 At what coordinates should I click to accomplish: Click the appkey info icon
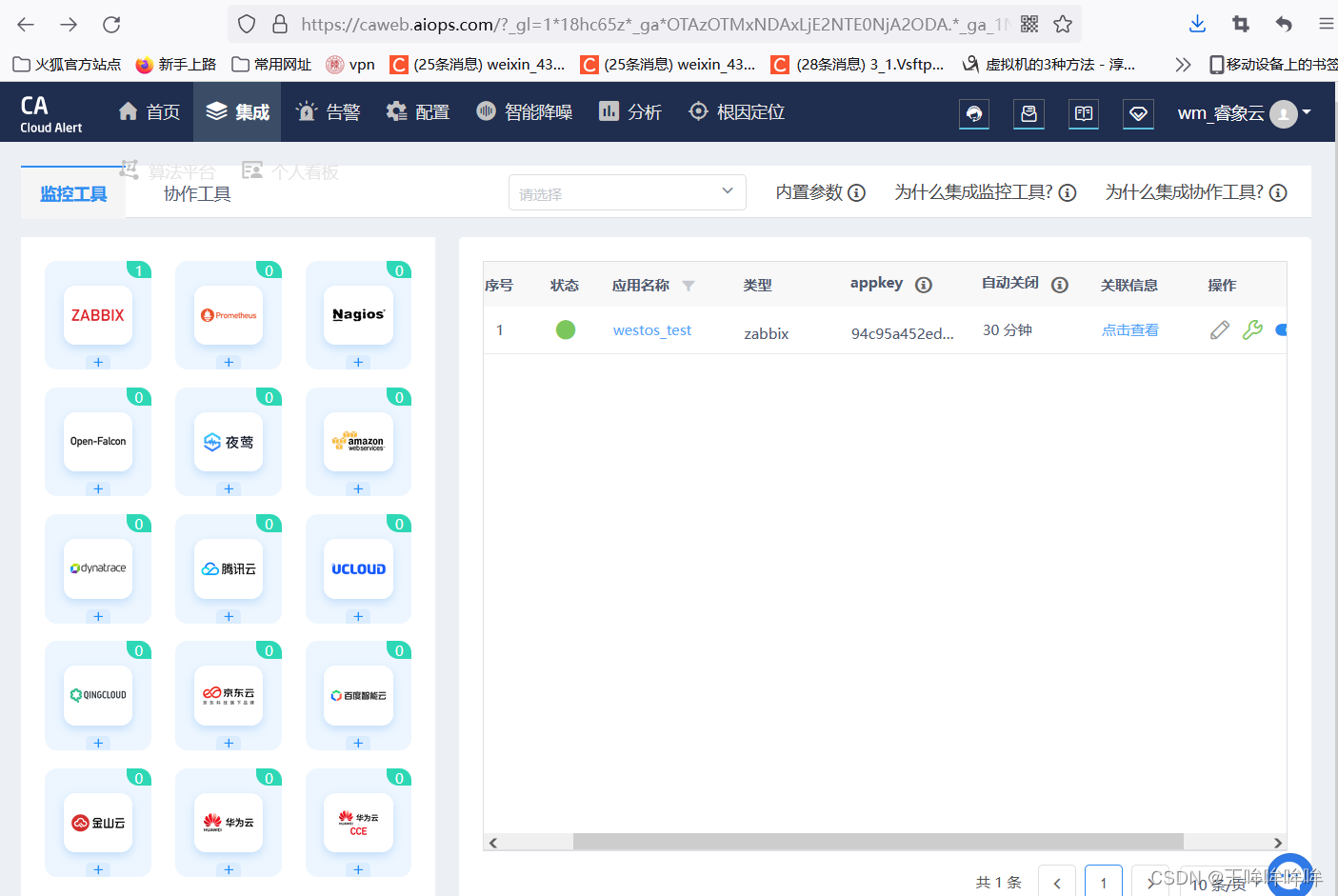(924, 285)
